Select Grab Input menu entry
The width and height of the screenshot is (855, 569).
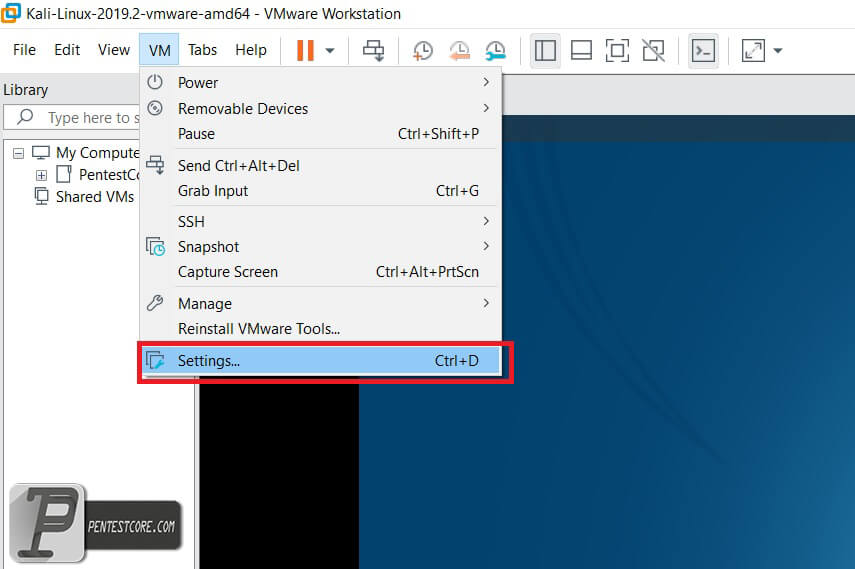(321, 191)
